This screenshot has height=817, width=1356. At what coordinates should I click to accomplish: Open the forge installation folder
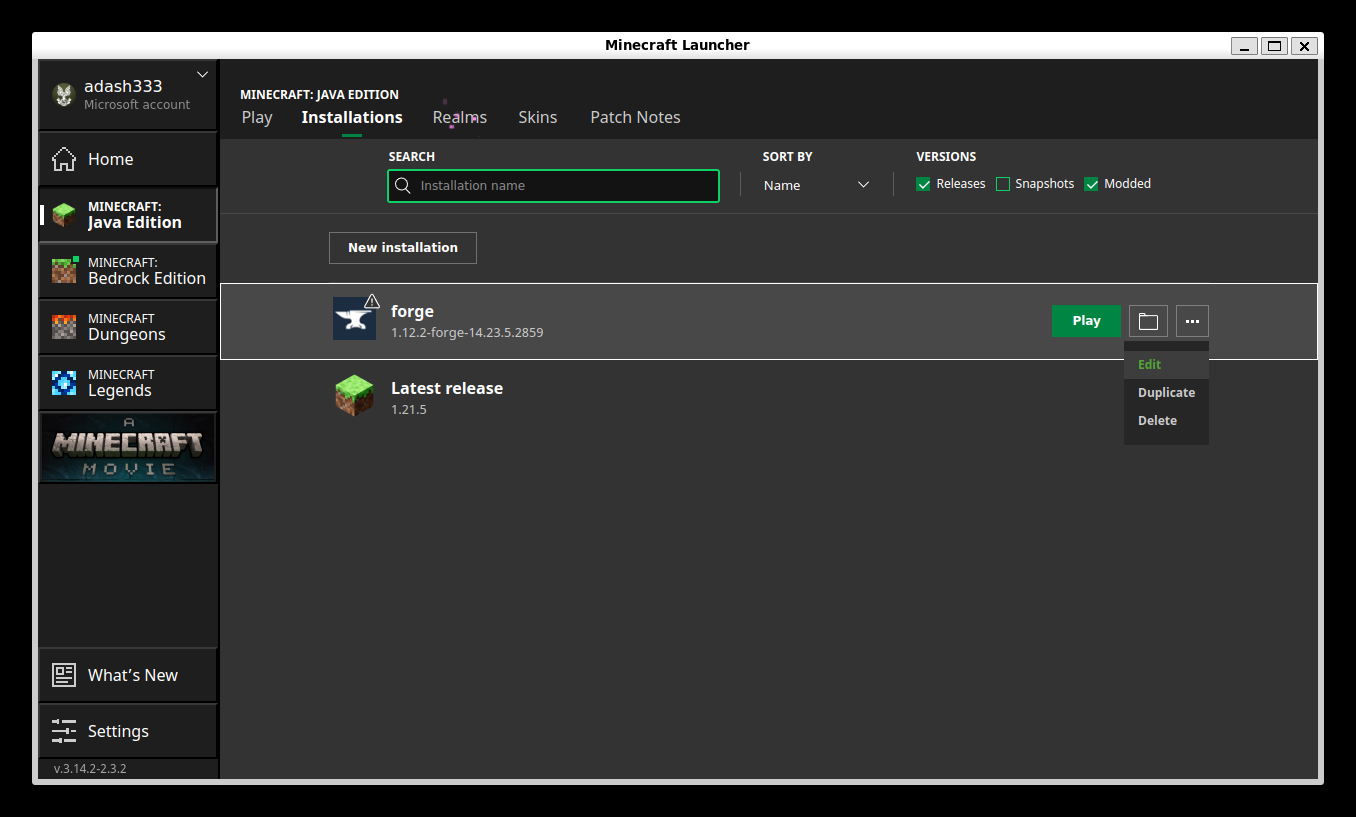coord(1148,321)
